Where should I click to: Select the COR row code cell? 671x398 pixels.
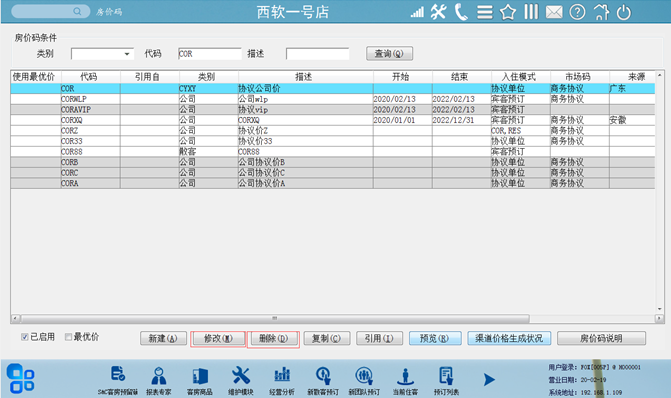(90, 89)
